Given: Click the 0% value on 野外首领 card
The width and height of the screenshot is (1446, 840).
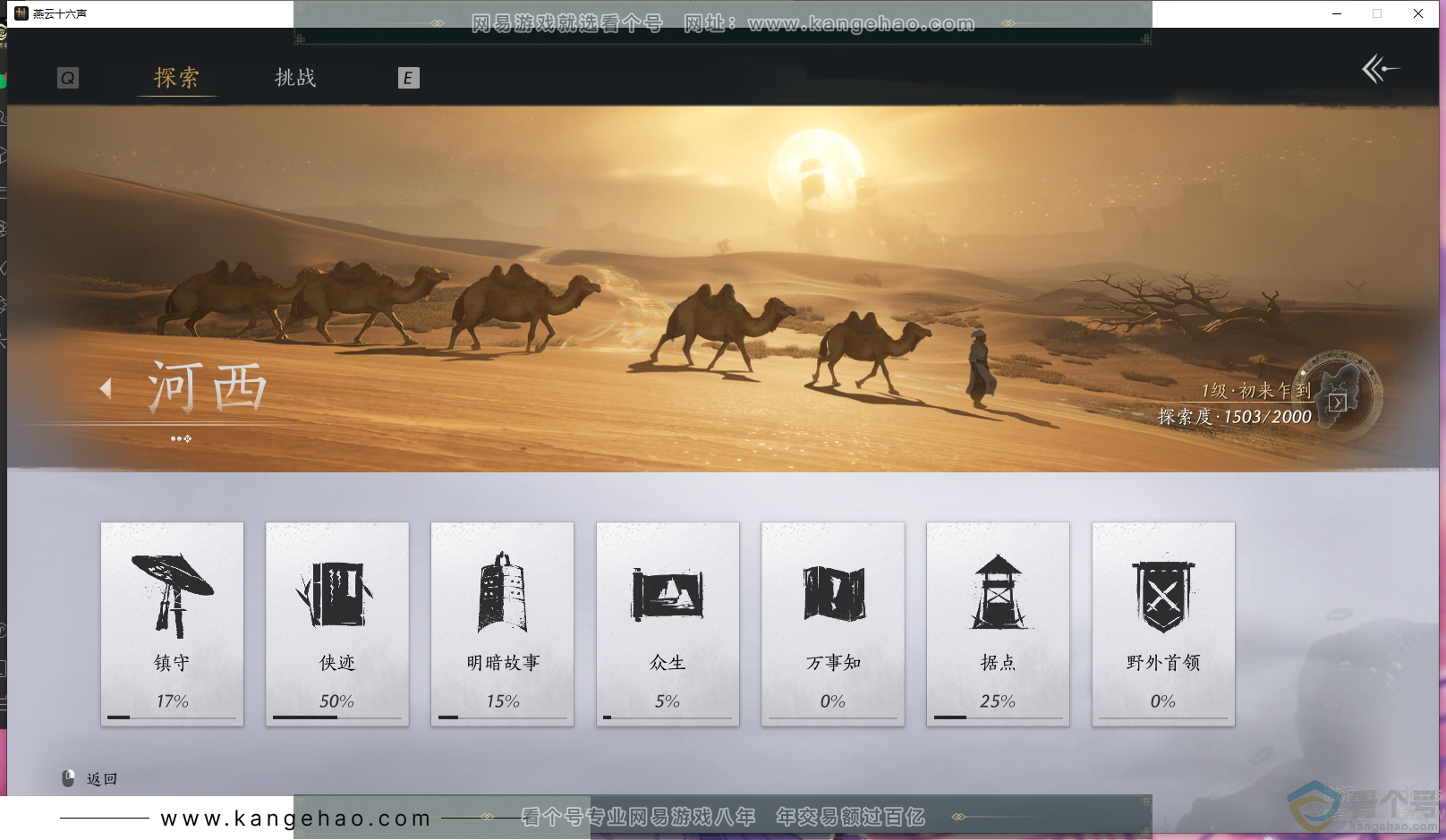Looking at the screenshot, I should [x=1163, y=701].
